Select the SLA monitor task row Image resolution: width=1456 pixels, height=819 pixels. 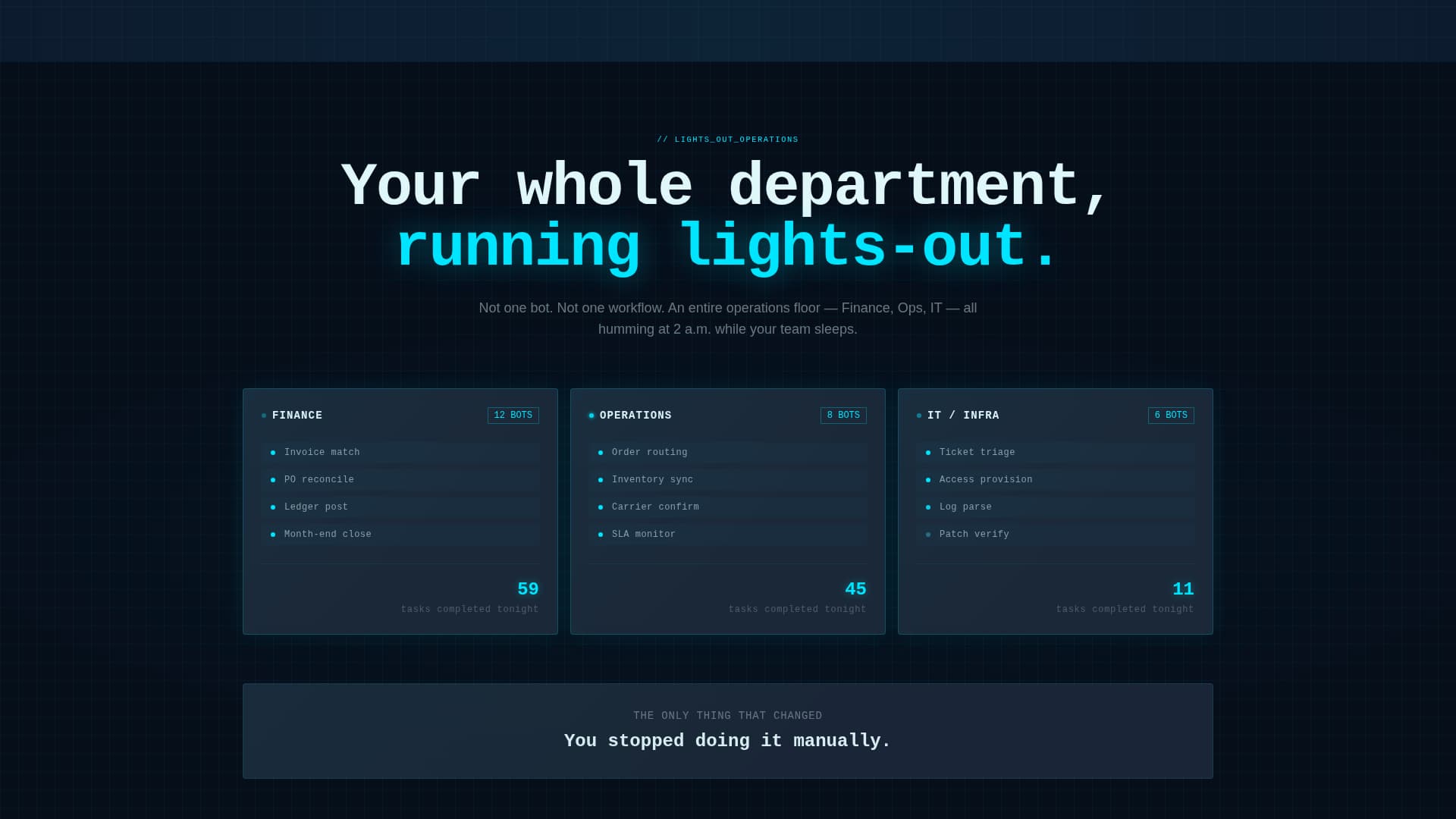click(x=728, y=535)
